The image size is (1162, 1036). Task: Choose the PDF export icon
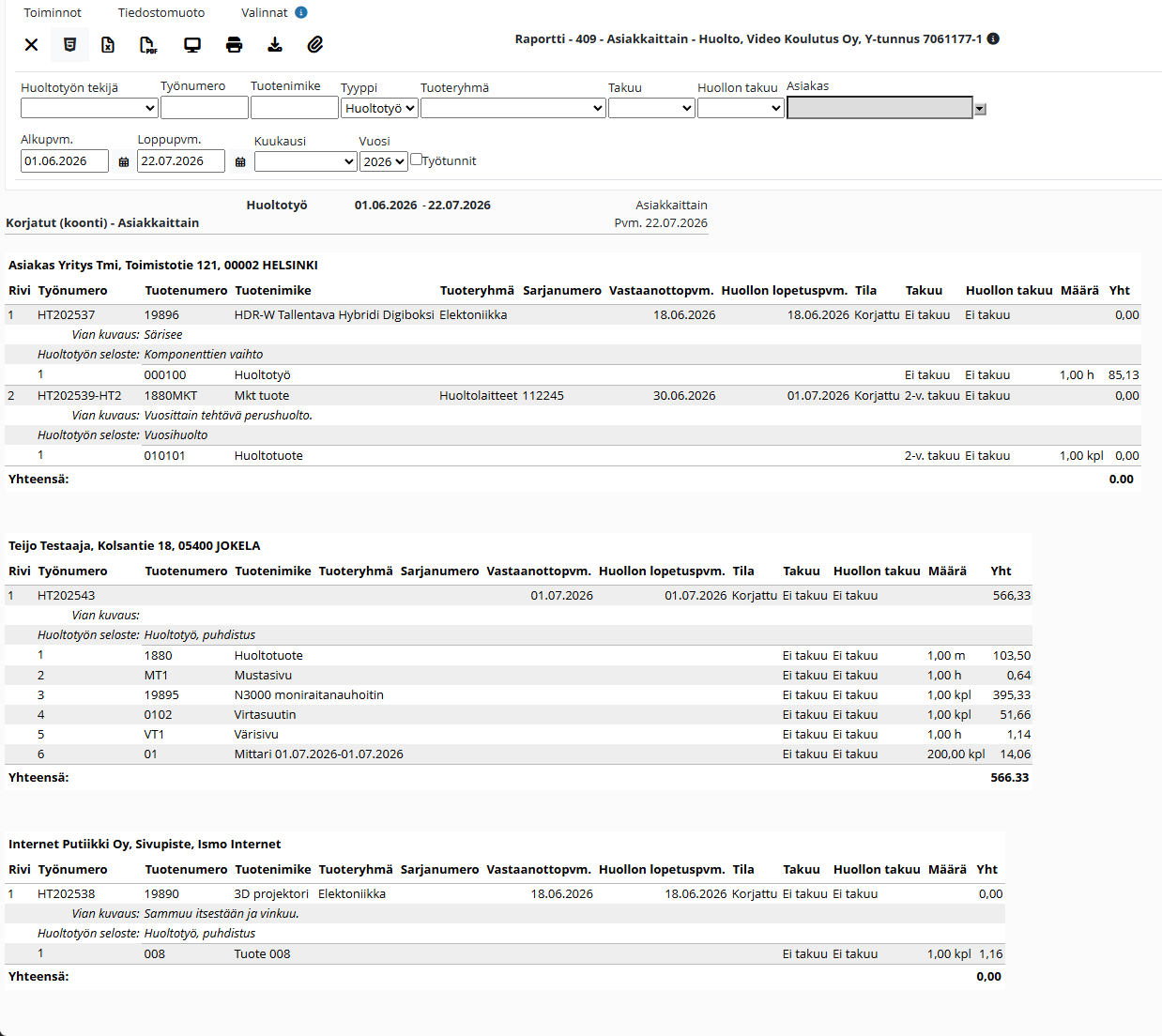point(147,44)
